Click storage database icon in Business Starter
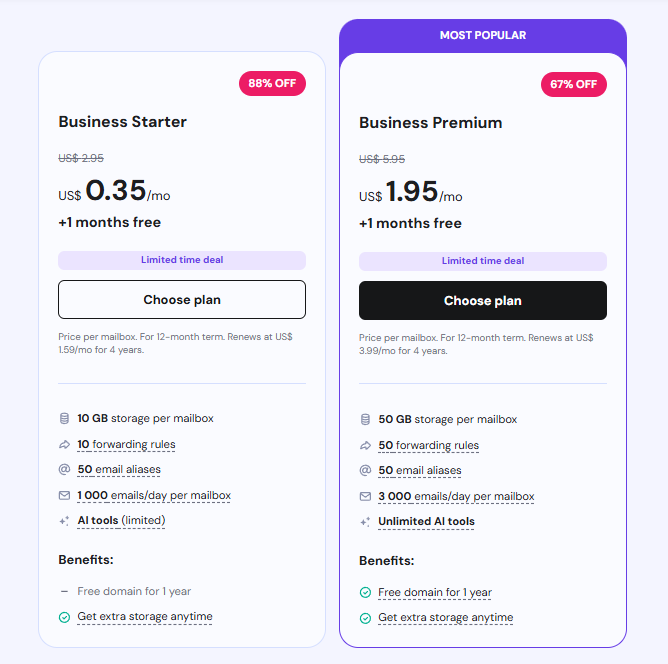 coord(64,418)
